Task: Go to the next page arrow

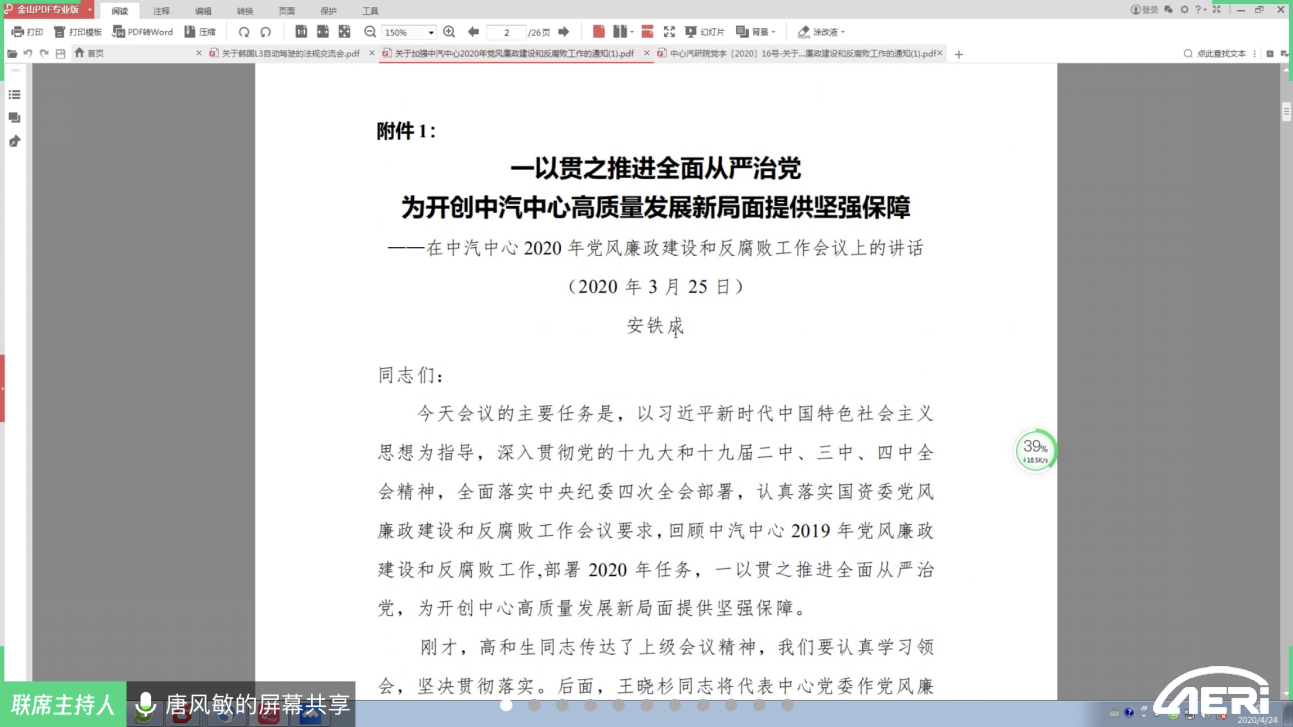Action: (x=564, y=32)
